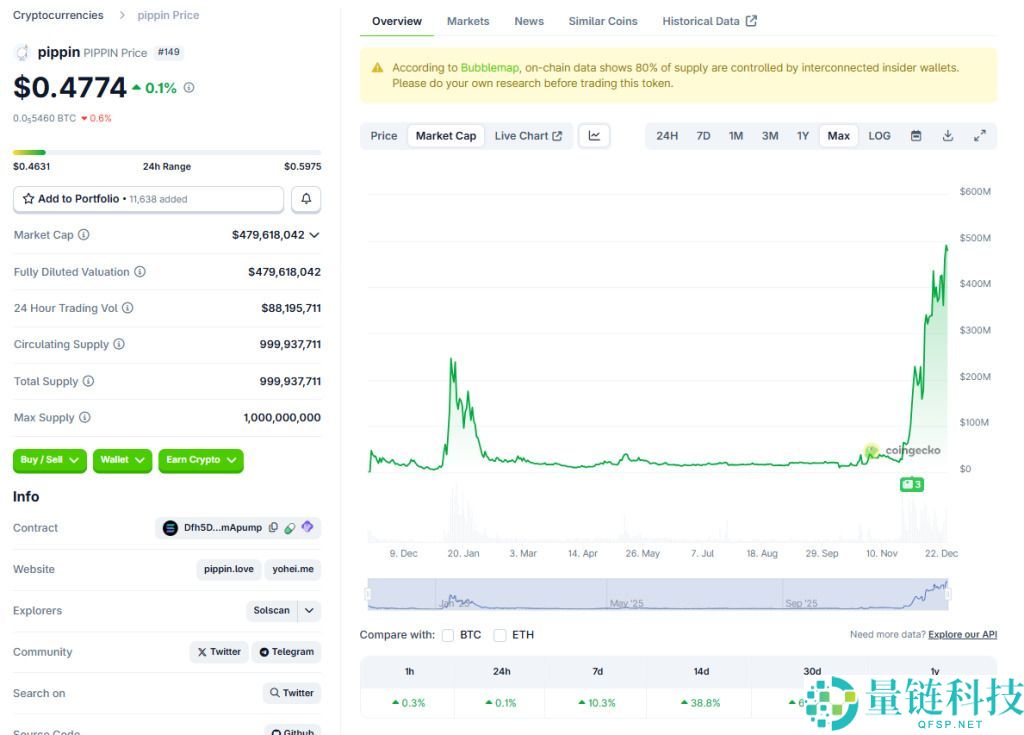Click the right handle of chart navigator
The image size is (1024, 735).
point(948,594)
